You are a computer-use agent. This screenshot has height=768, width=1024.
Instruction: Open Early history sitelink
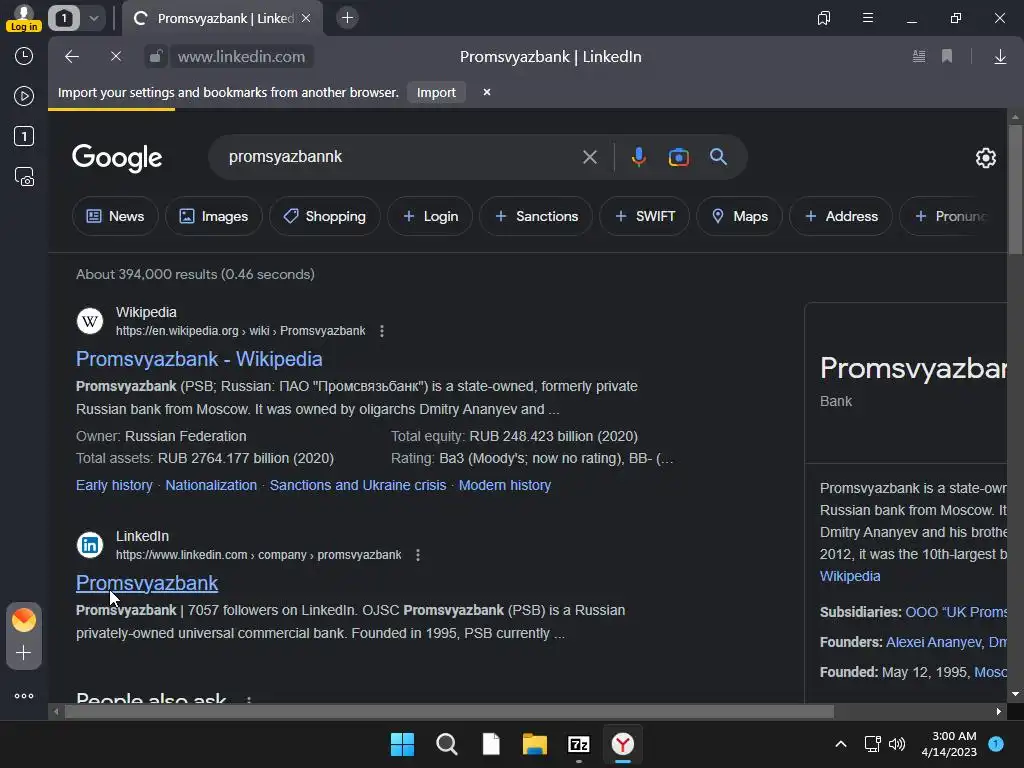pos(114,485)
